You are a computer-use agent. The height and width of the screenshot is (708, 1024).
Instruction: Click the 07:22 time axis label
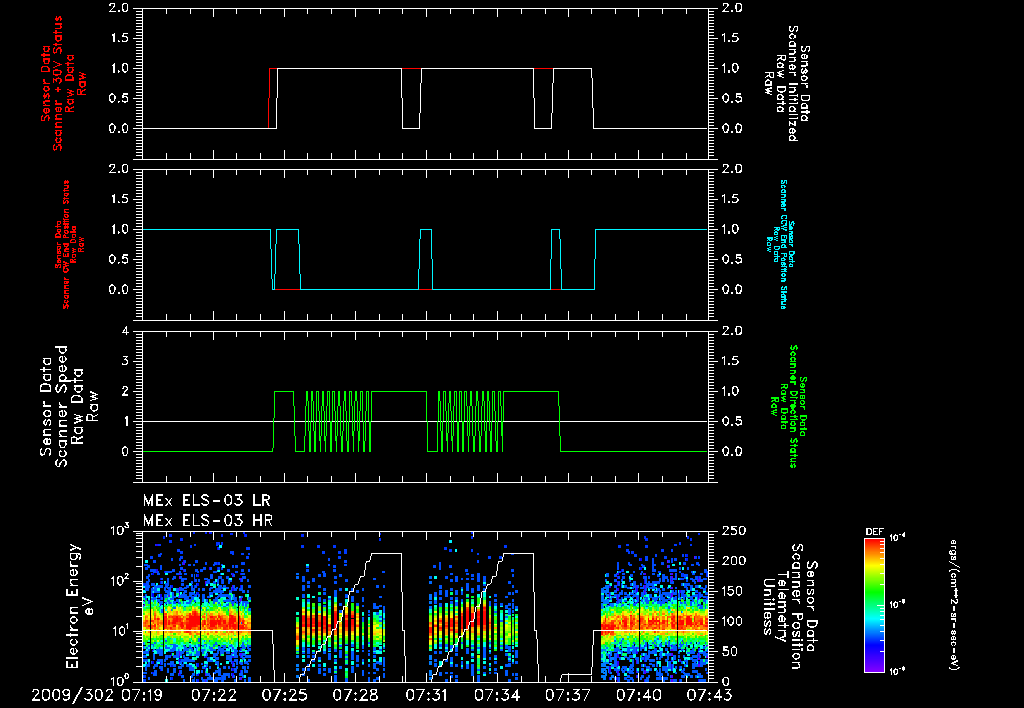point(213,695)
